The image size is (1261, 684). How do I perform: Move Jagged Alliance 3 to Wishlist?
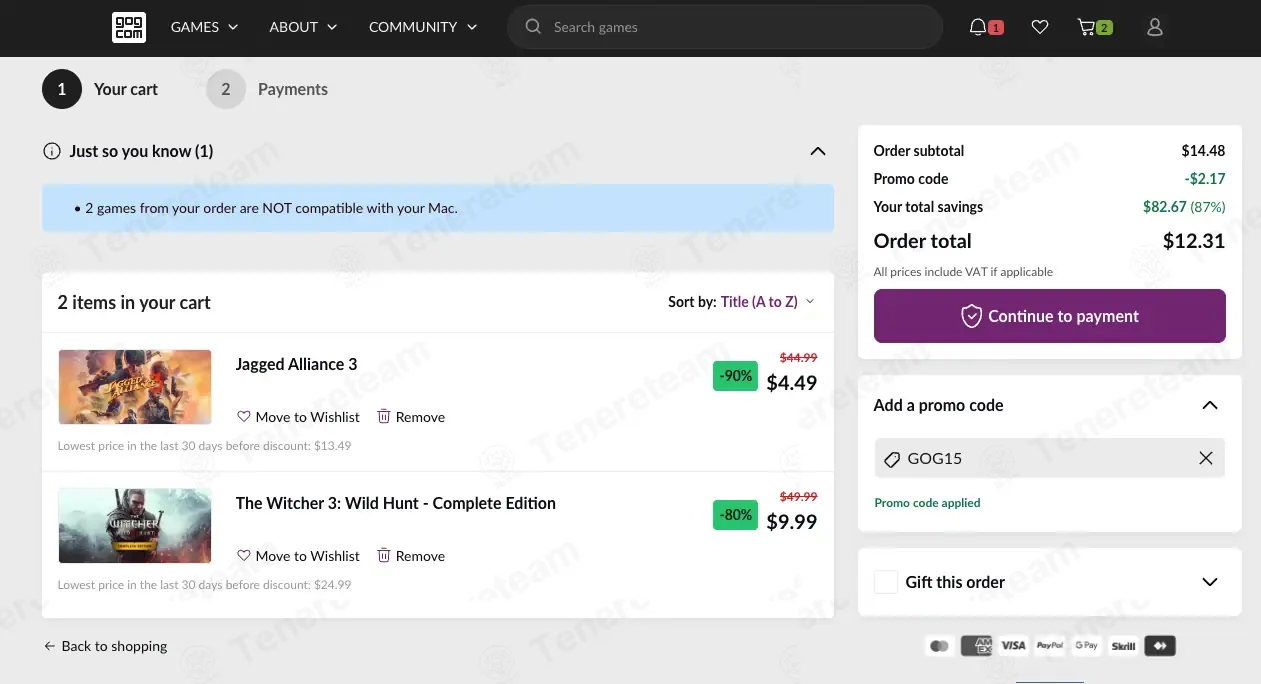point(298,417)
